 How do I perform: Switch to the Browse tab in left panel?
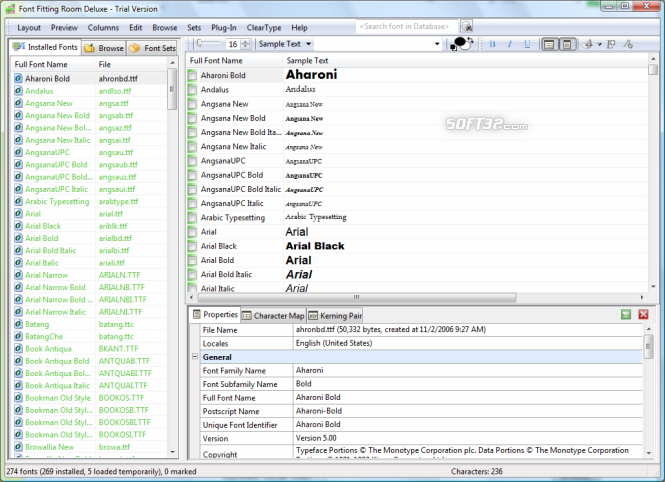coord(104,48)
